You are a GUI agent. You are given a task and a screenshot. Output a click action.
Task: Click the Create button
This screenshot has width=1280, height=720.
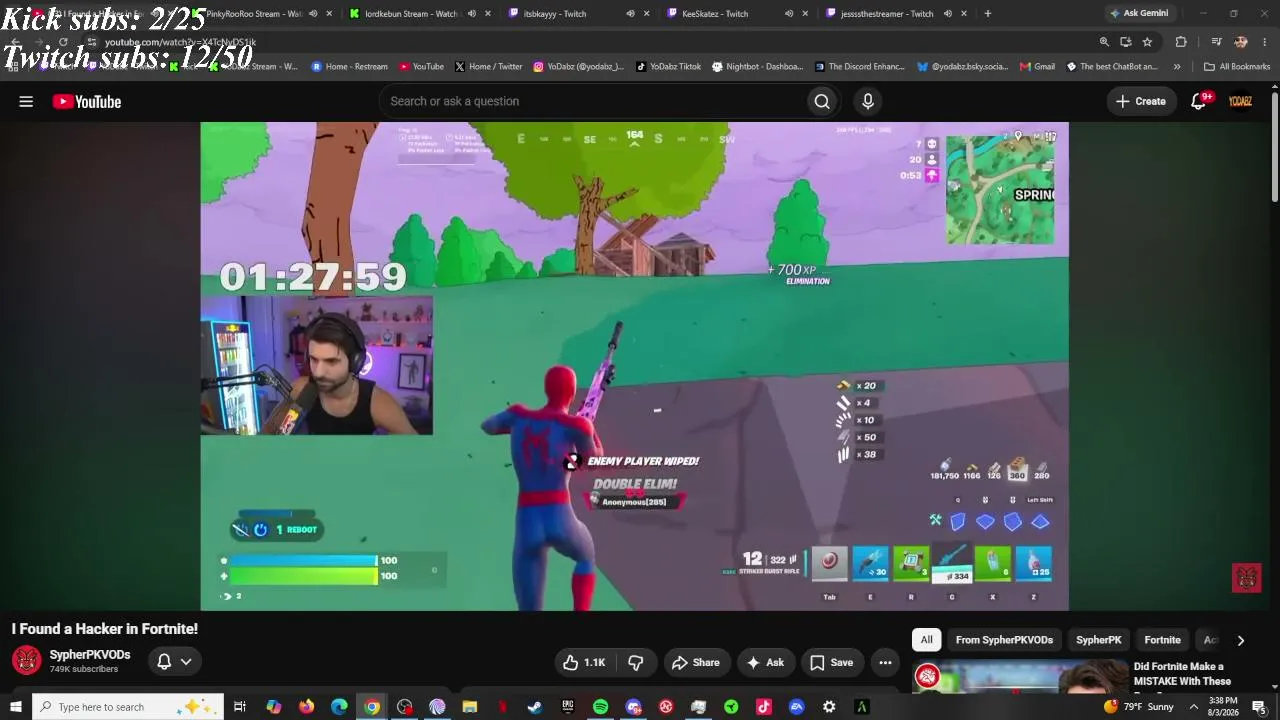coord(1141,101)
